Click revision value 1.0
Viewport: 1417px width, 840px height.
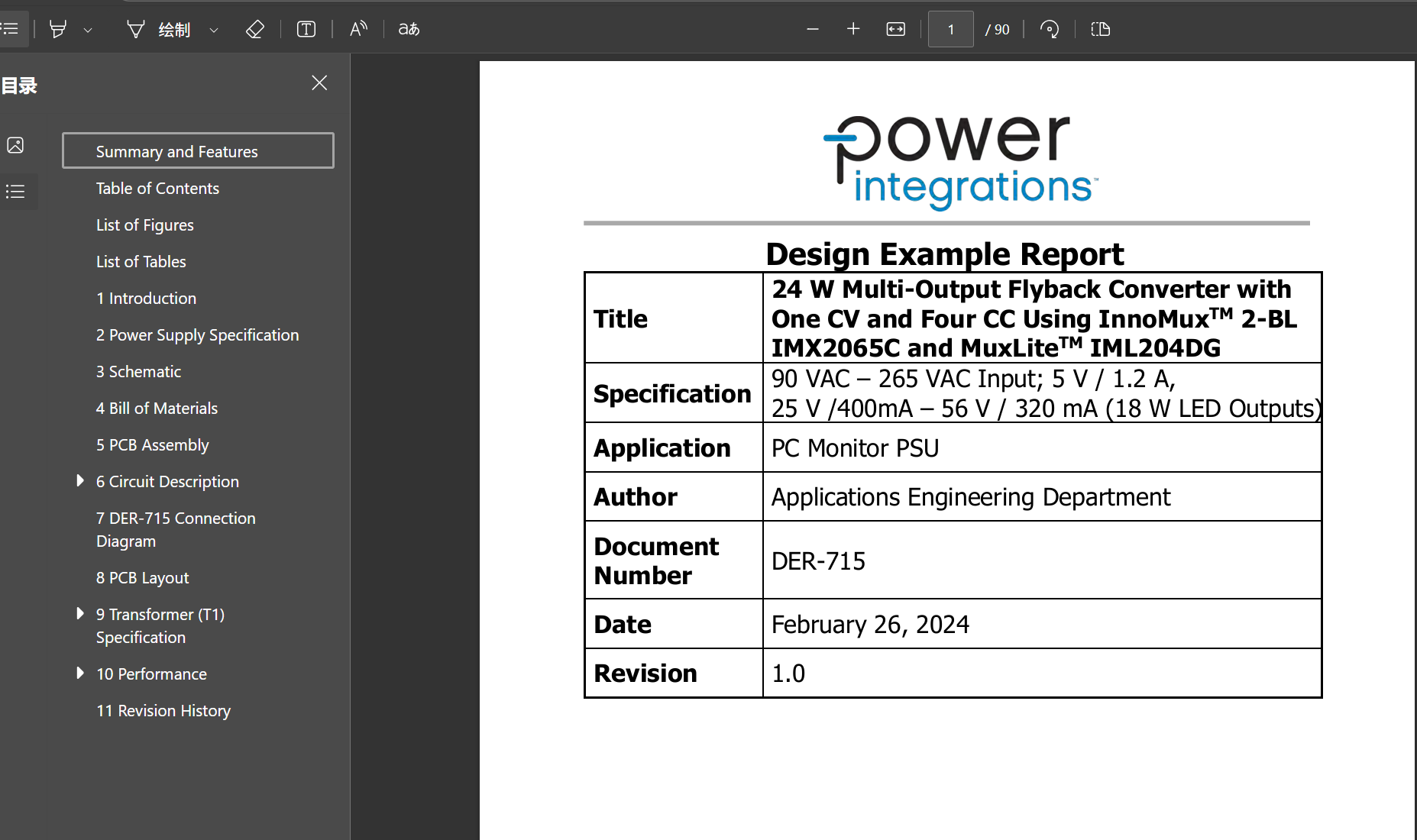coord(788,674)
